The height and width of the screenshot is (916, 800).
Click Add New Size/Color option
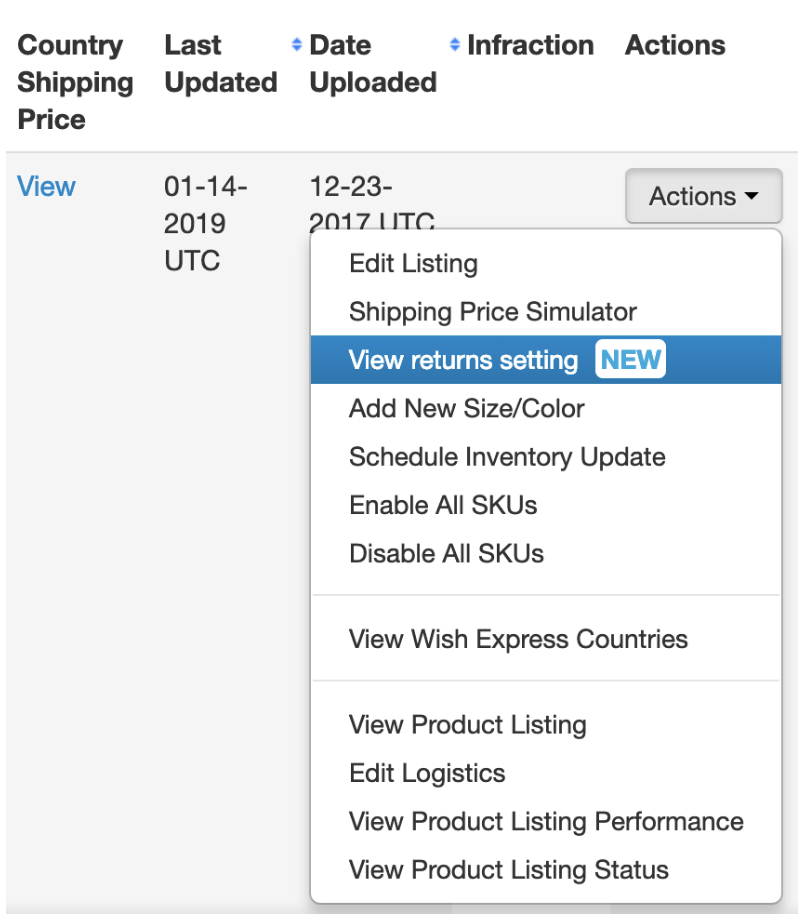pyautogui.click(x=466, y=408)
